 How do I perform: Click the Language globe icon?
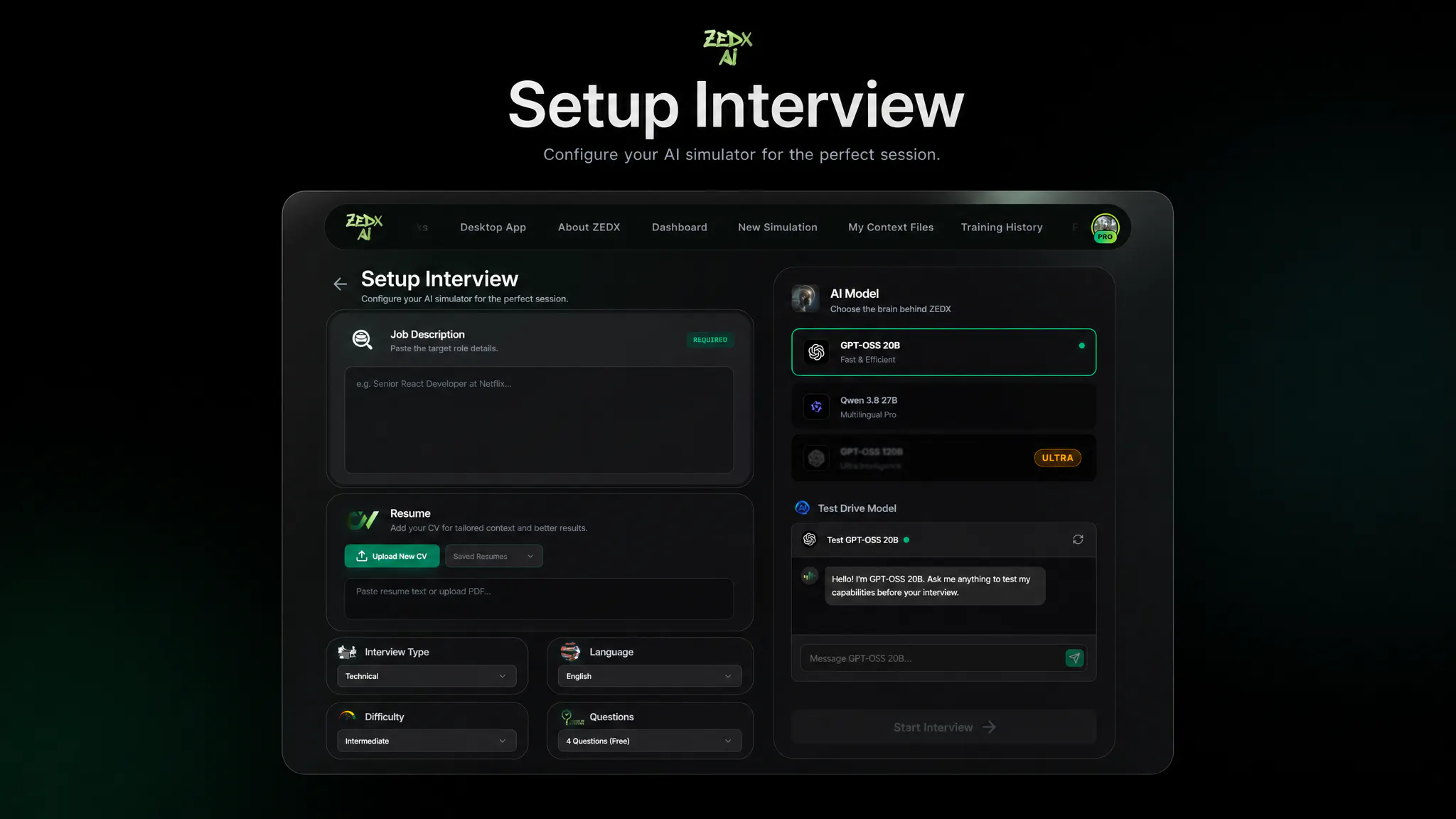(x=570, y=651)
